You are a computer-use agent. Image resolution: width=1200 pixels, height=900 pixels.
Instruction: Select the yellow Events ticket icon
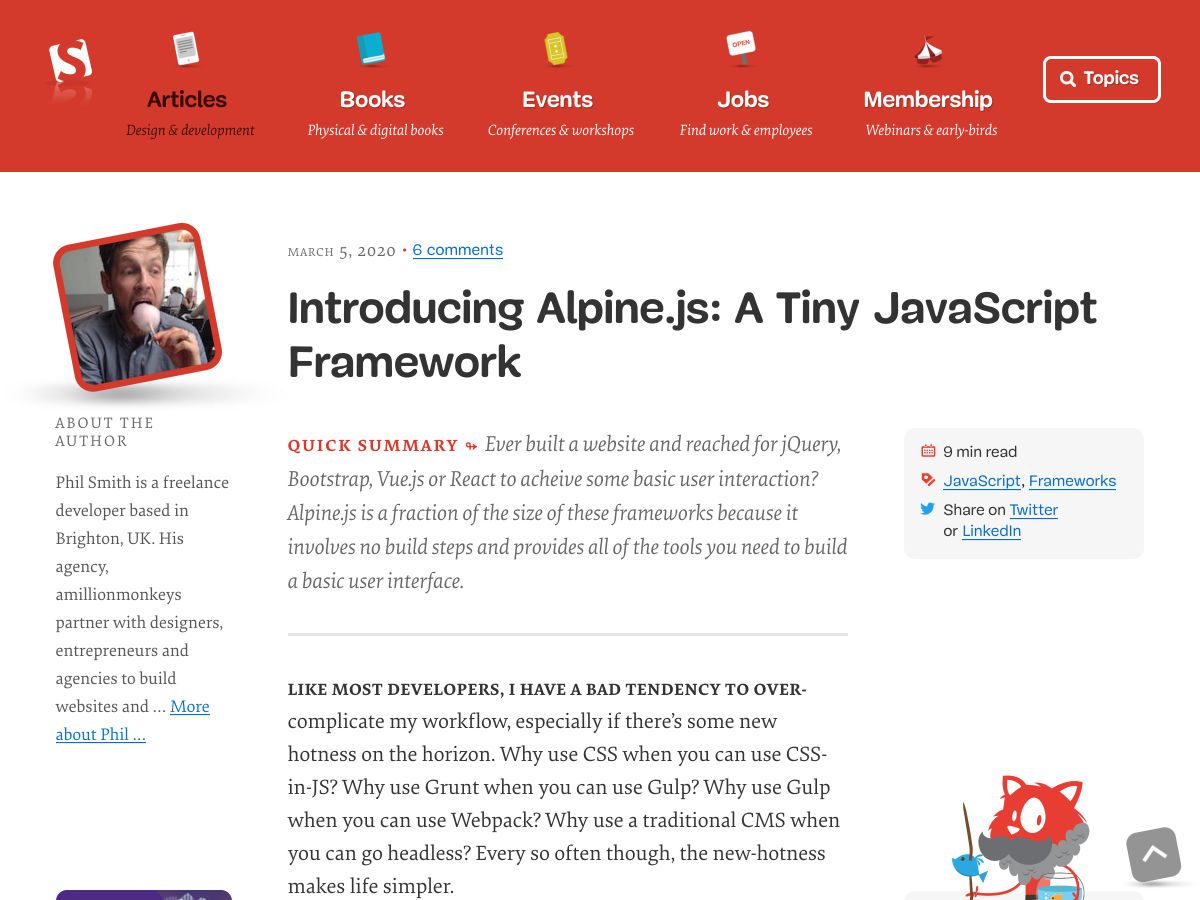(x=556, y=48)
